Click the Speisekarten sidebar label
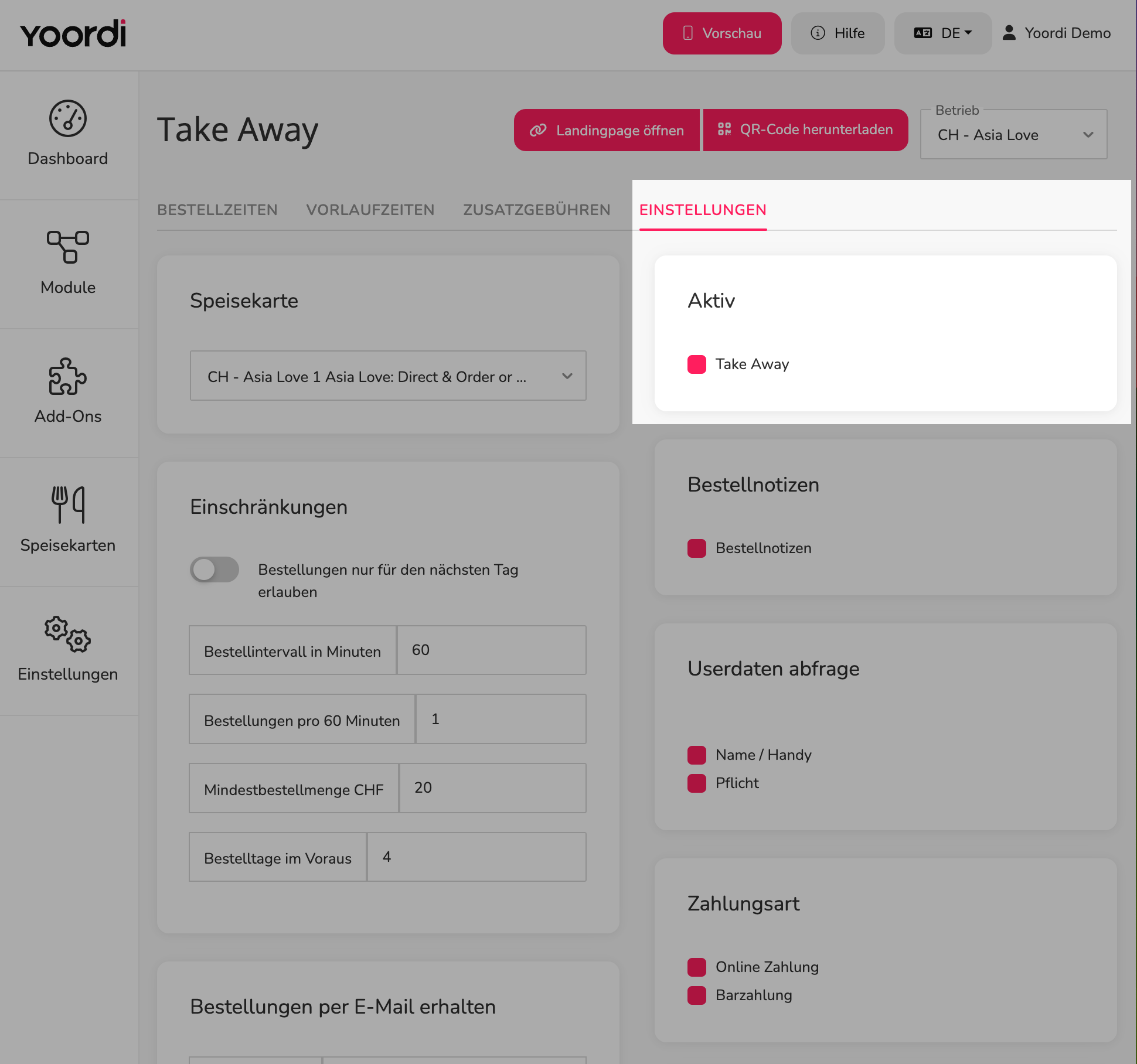 [x=68, y=545]
